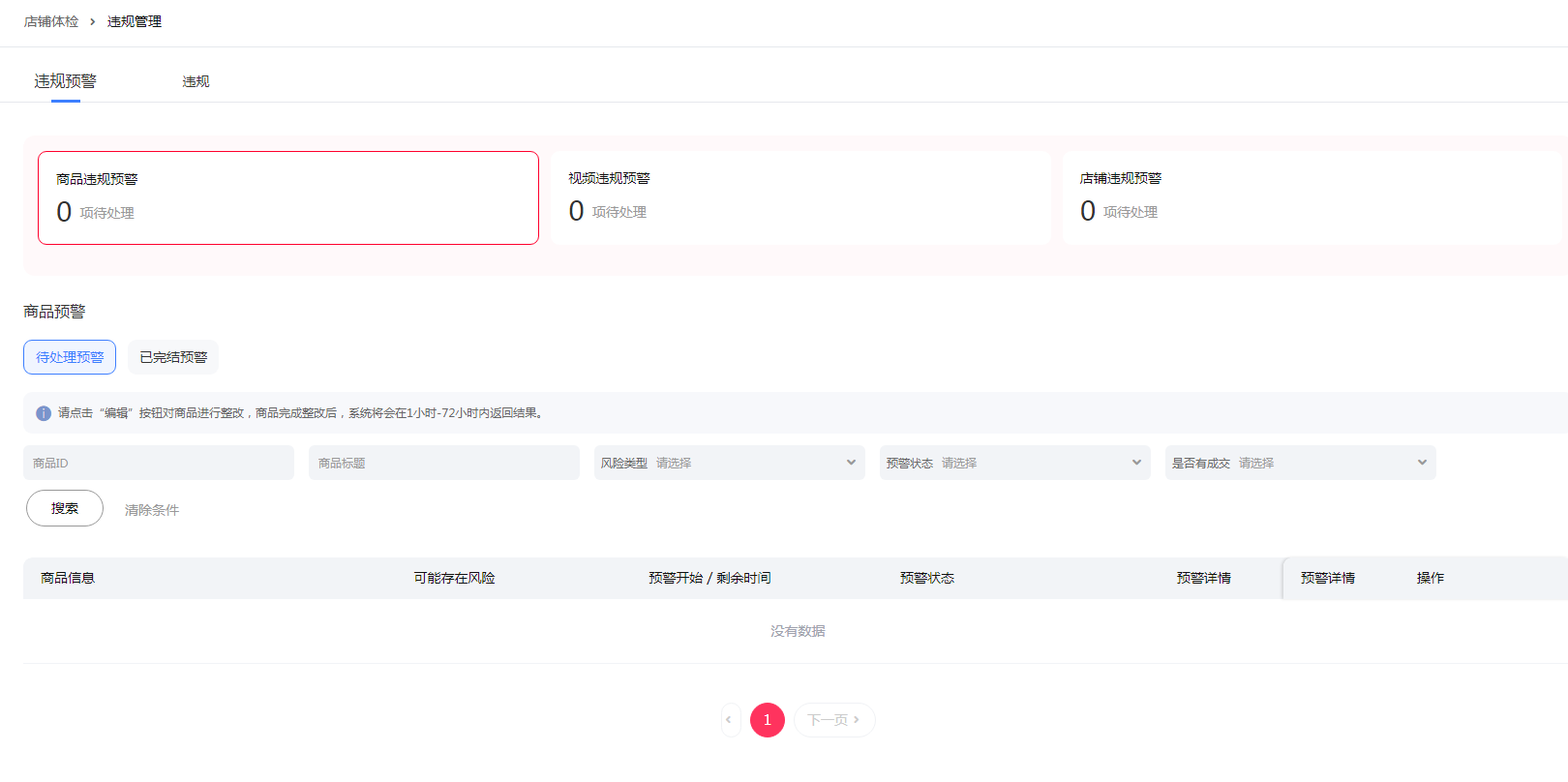Click the 清除条件 link
The width and height of the screenshot is (1568, 782).
click(152, 510)
